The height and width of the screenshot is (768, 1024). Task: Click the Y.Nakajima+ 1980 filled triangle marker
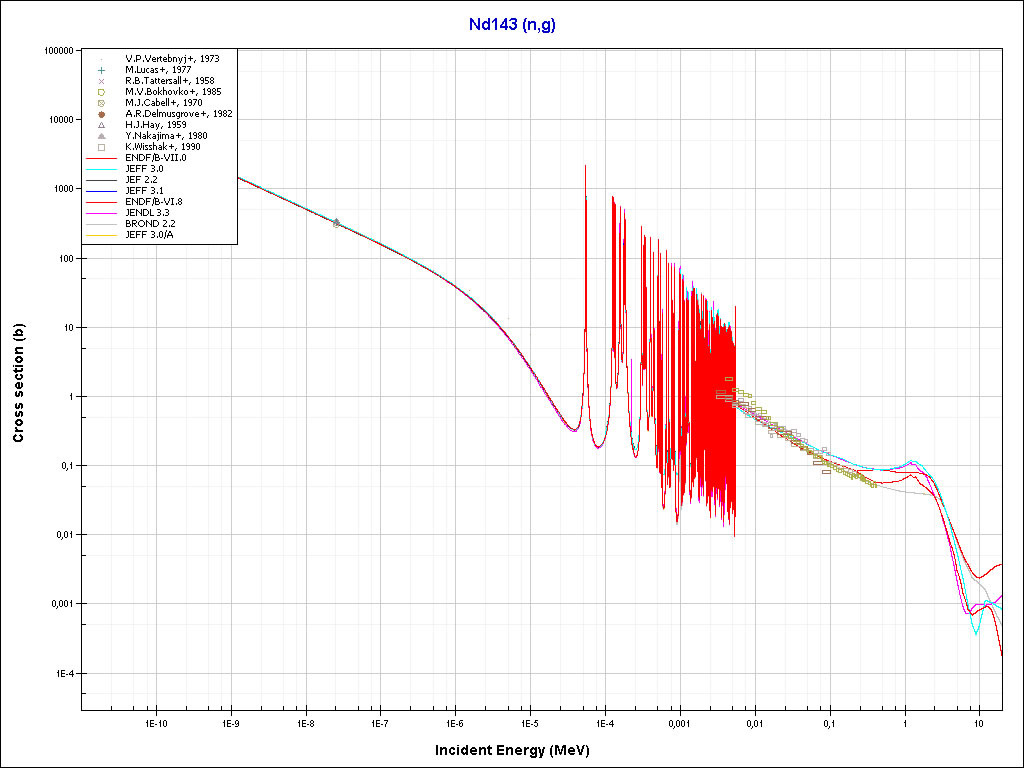tap(102, 136)
